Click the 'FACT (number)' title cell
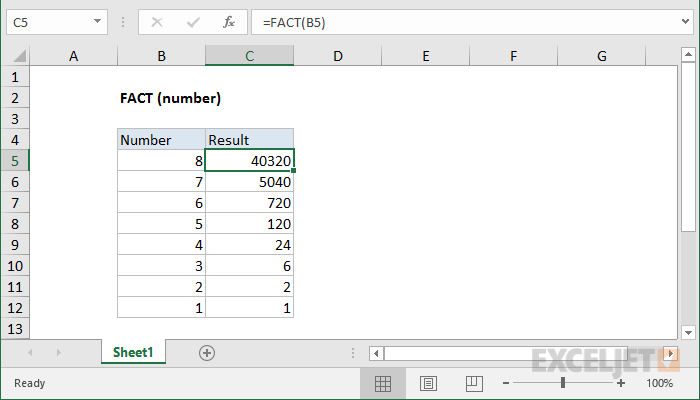This screenshot has width=700, height=400. [170, 98]
